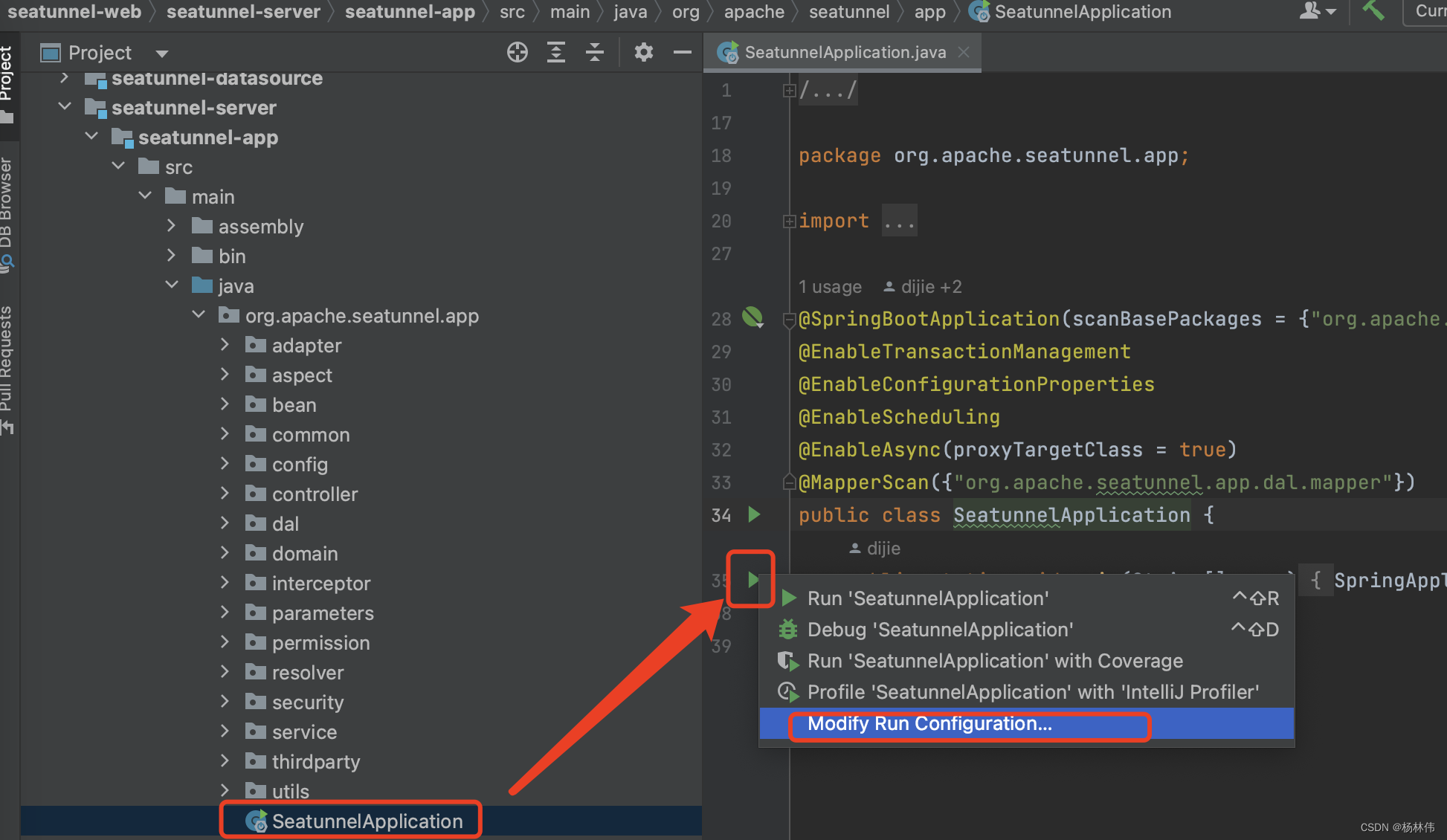Screen dimensions: 1447x840
Task: Choose Profile with 'IntelliJ Profiler' entry
Action: [x=1026, y=692]
